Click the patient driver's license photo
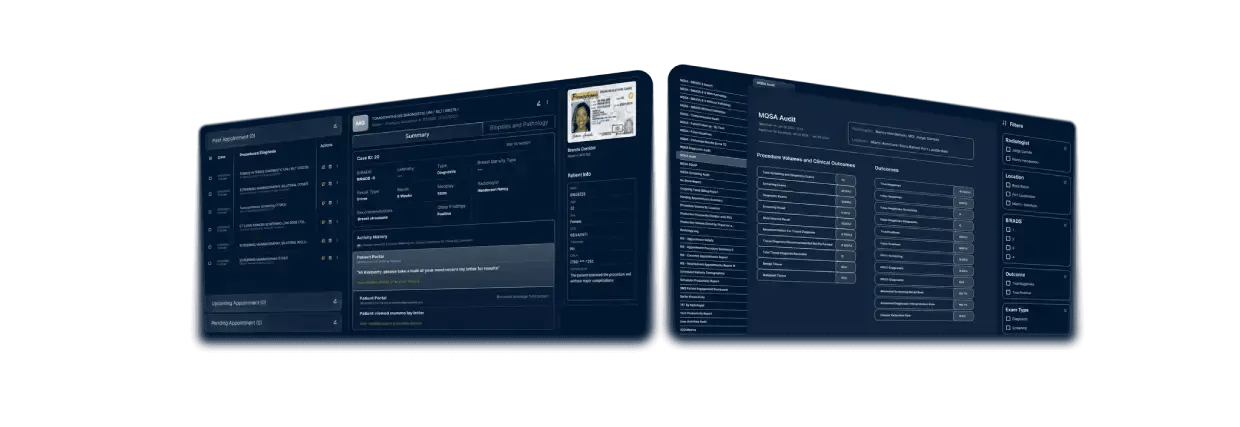The height and width of the screenshot is (427, 1240). click(598, 115)
